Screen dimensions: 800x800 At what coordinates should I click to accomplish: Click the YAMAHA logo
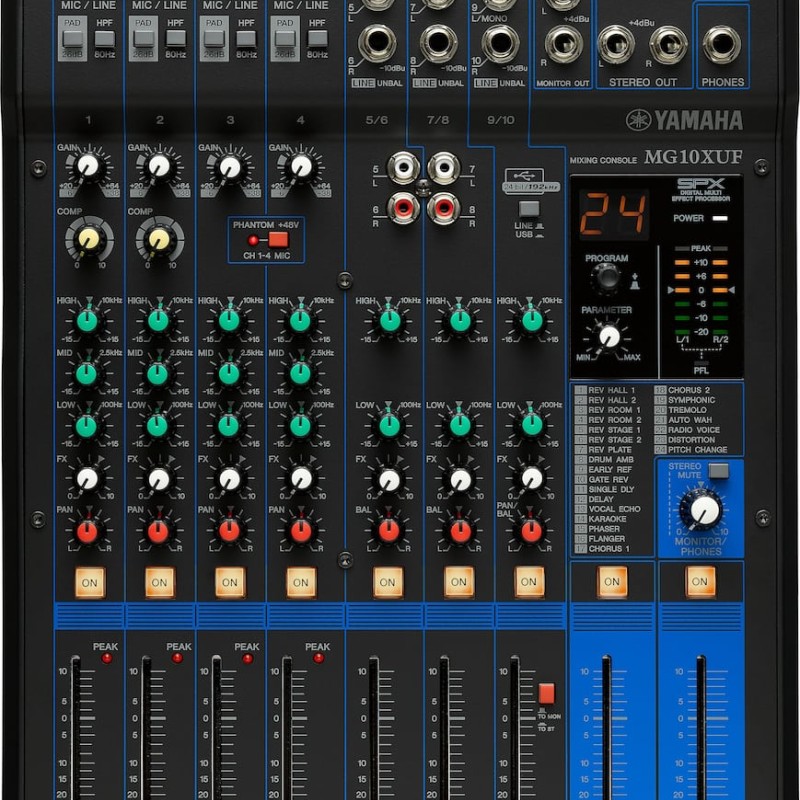tap(685, 120)
